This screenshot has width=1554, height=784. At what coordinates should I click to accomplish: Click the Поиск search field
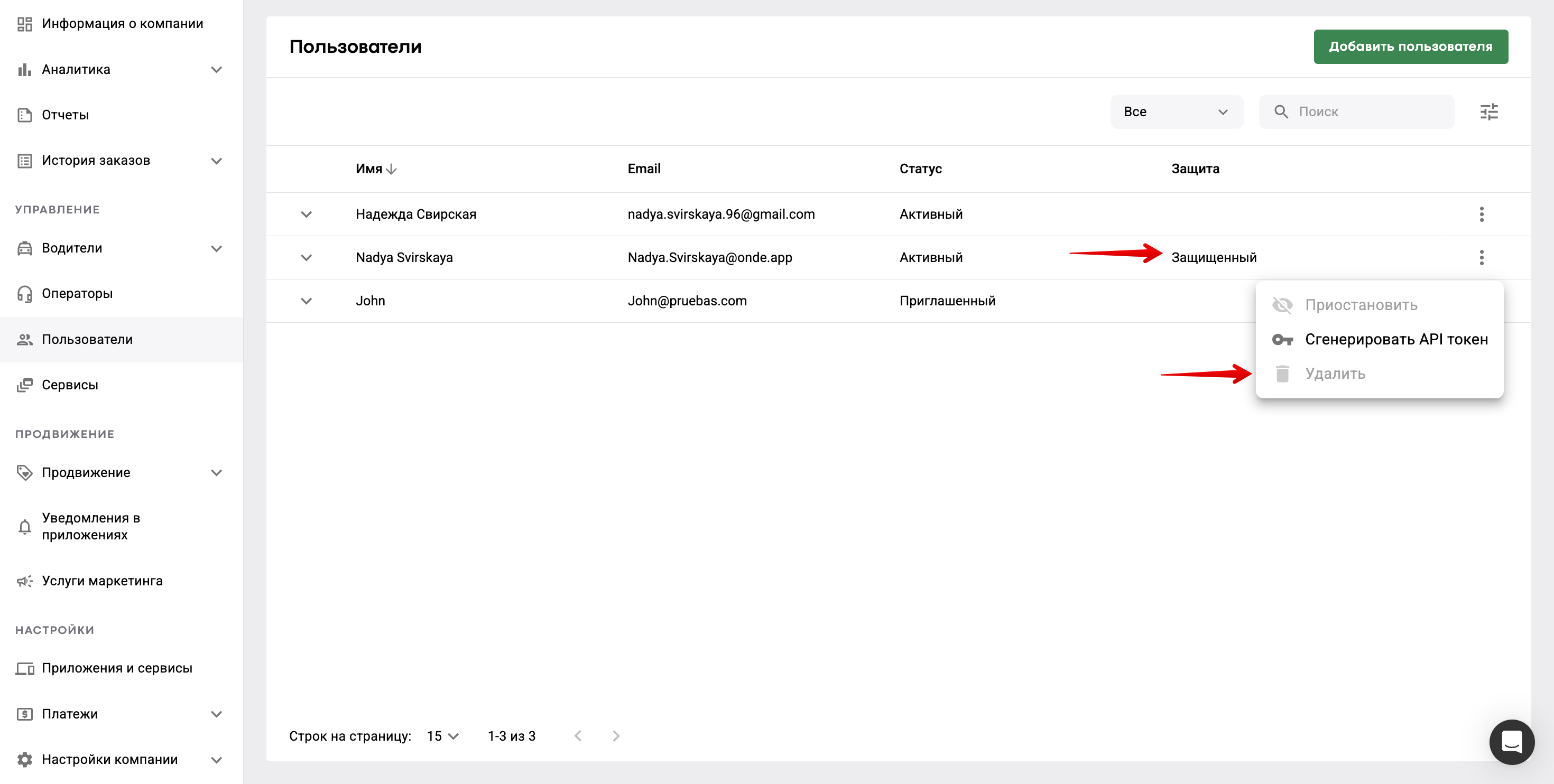1370,111
